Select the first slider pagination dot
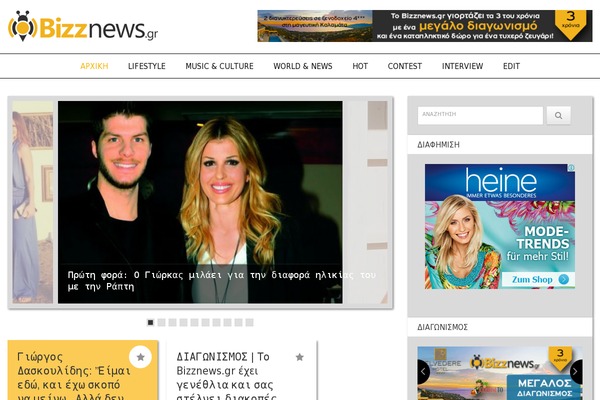The height and width of the screenshot is (400, 600). [x=150, y=323]
